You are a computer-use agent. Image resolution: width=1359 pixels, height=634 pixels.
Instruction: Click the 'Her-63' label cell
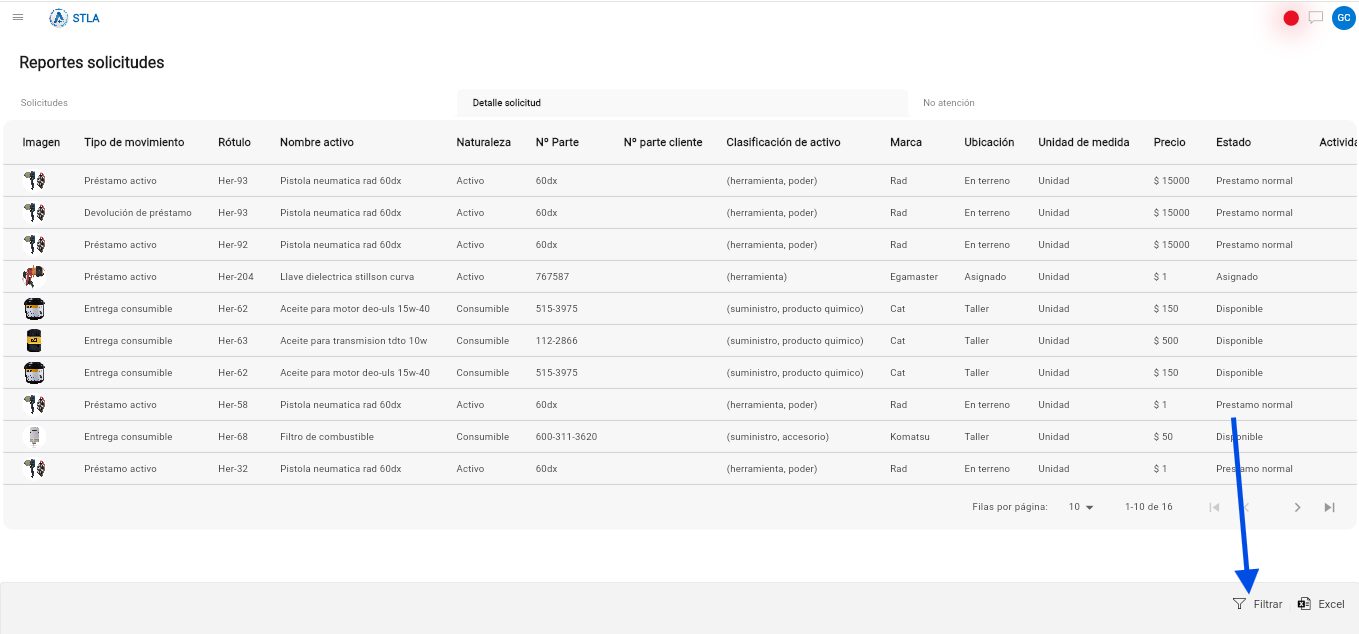[232, 341]
